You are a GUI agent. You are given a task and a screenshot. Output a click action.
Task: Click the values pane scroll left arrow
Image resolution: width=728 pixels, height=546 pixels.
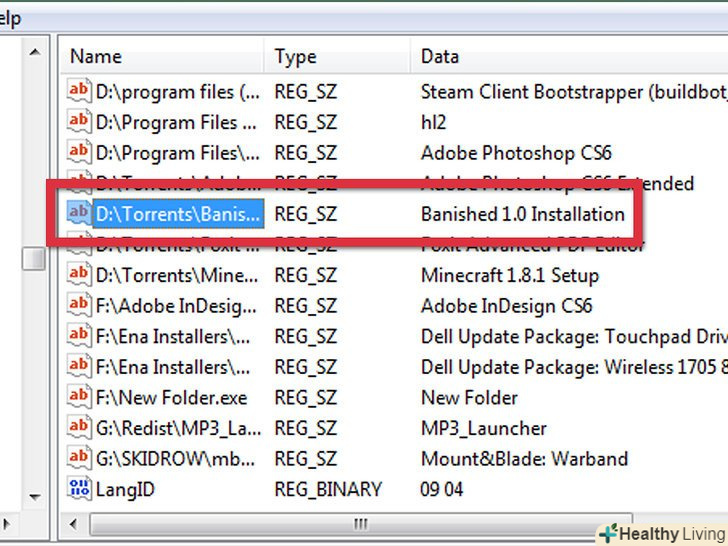[x=73, y=525]
